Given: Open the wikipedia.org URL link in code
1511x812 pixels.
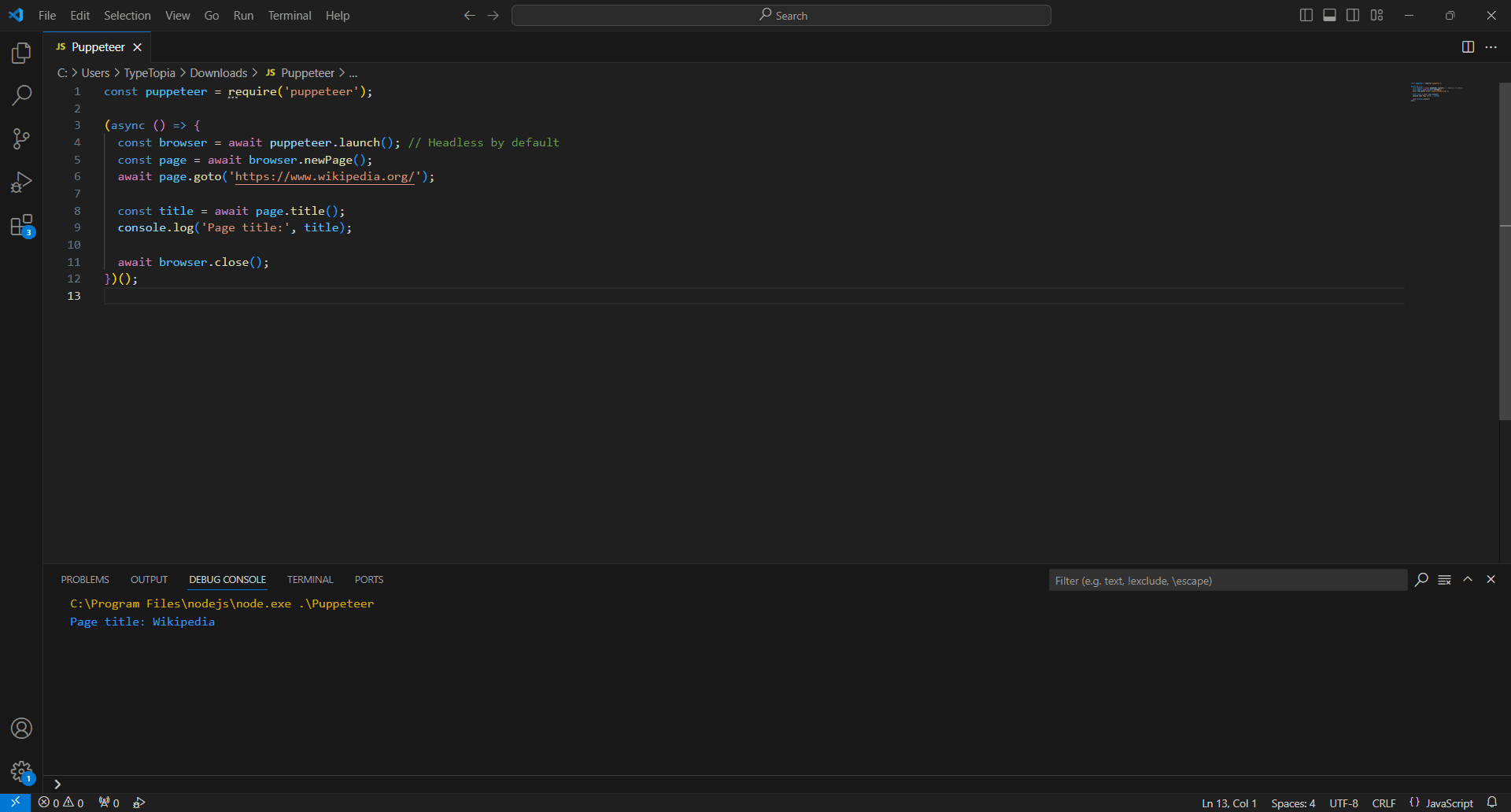Looking at the screenshot, I should (324, 177).
